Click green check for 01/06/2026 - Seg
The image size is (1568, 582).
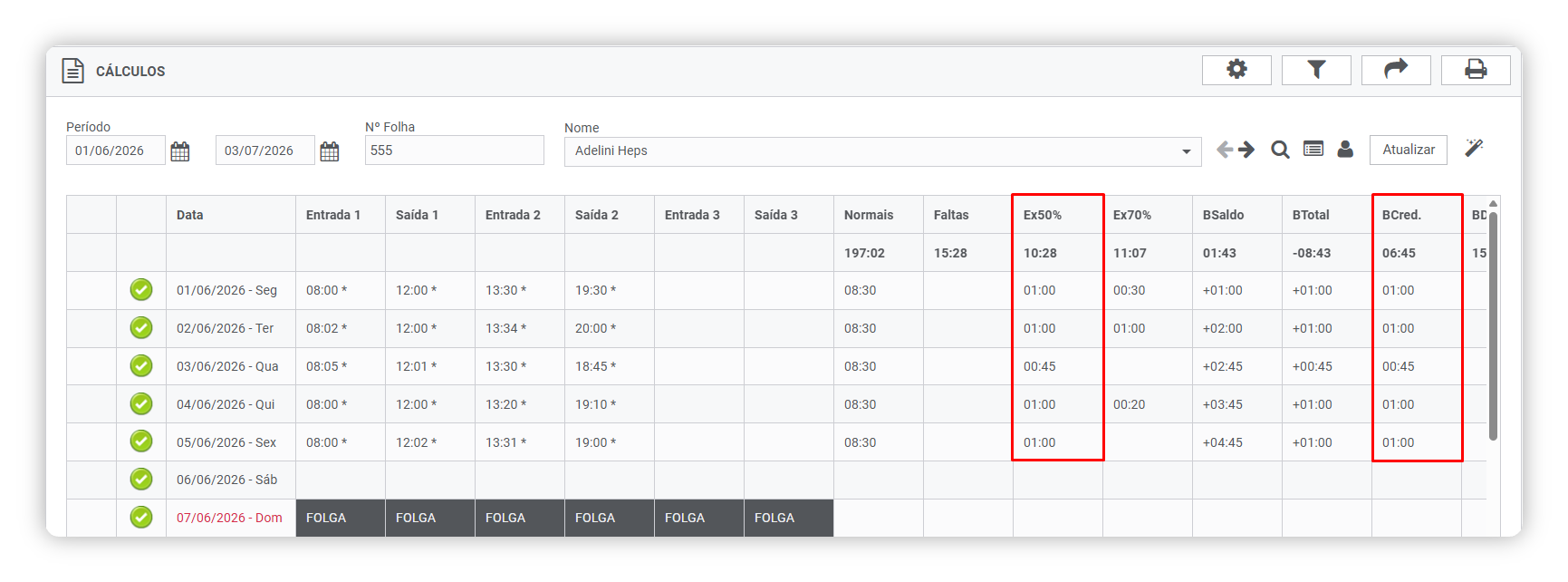coord(141,290)
